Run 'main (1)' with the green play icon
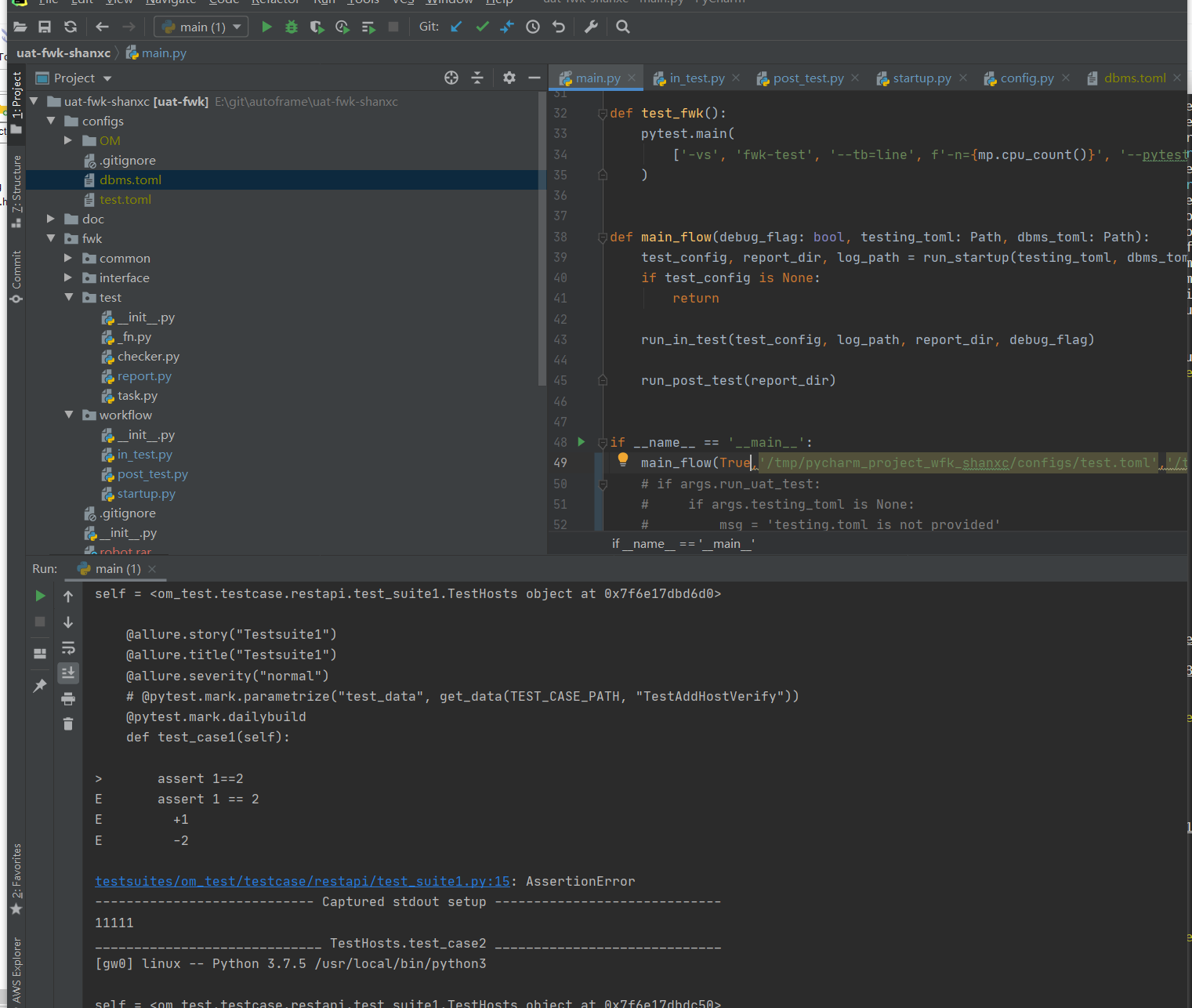Viewport: 1192px width, 1008px height. (x=266, y=27)
